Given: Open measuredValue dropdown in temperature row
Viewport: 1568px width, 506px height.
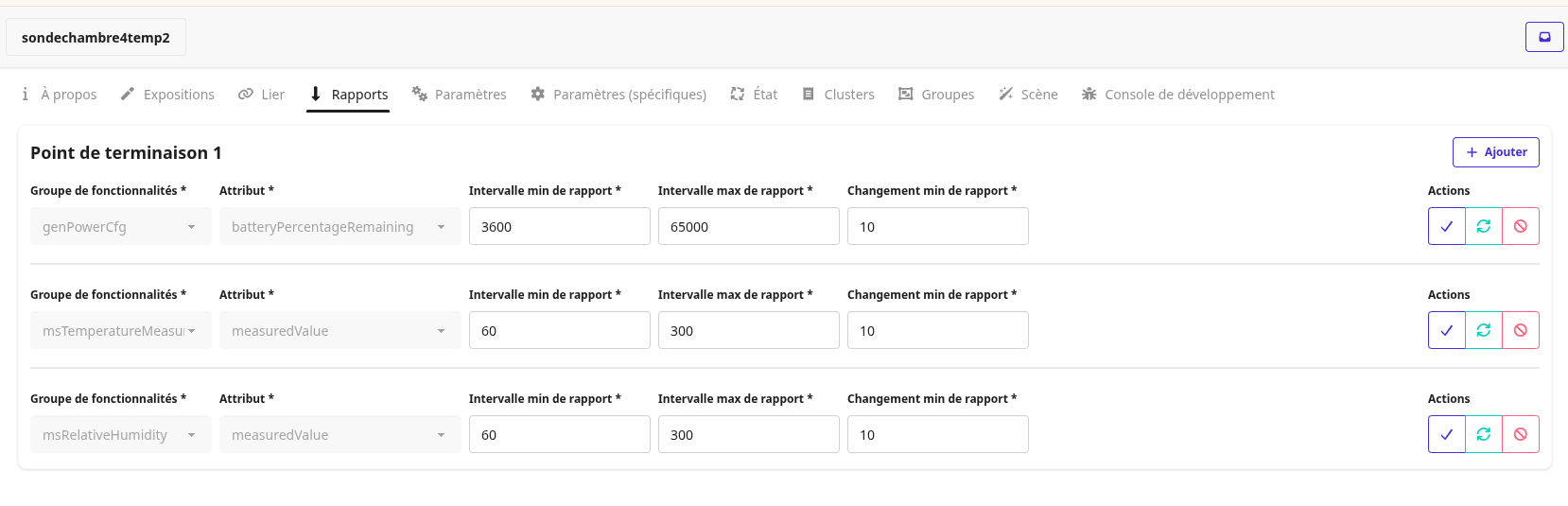Looking at the screenshot, I should pos(340,330).
